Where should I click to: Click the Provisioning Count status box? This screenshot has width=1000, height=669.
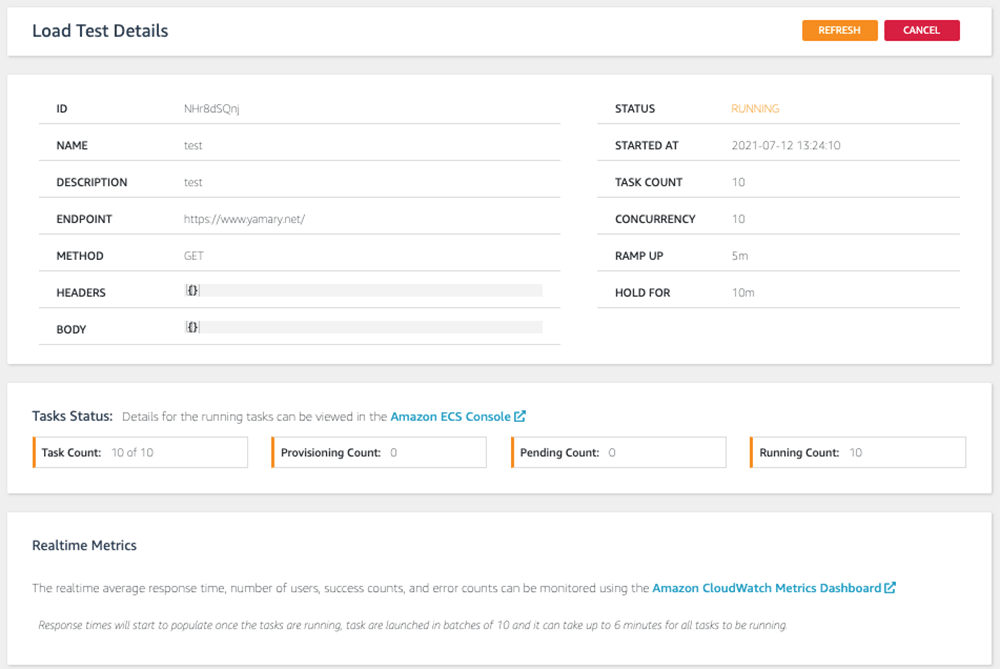pos(378,452)
